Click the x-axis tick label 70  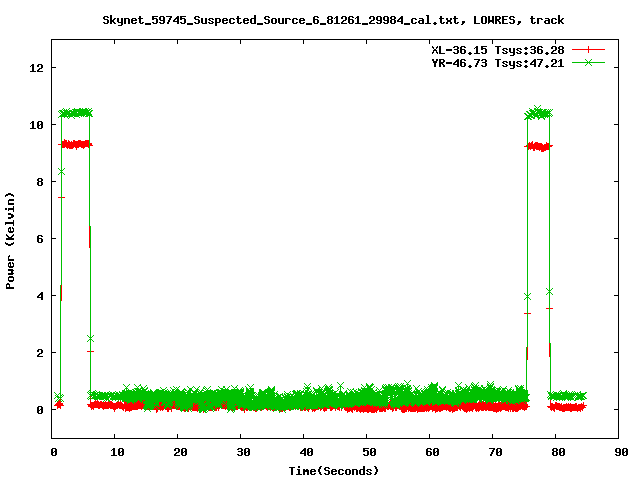coord(496,452)
